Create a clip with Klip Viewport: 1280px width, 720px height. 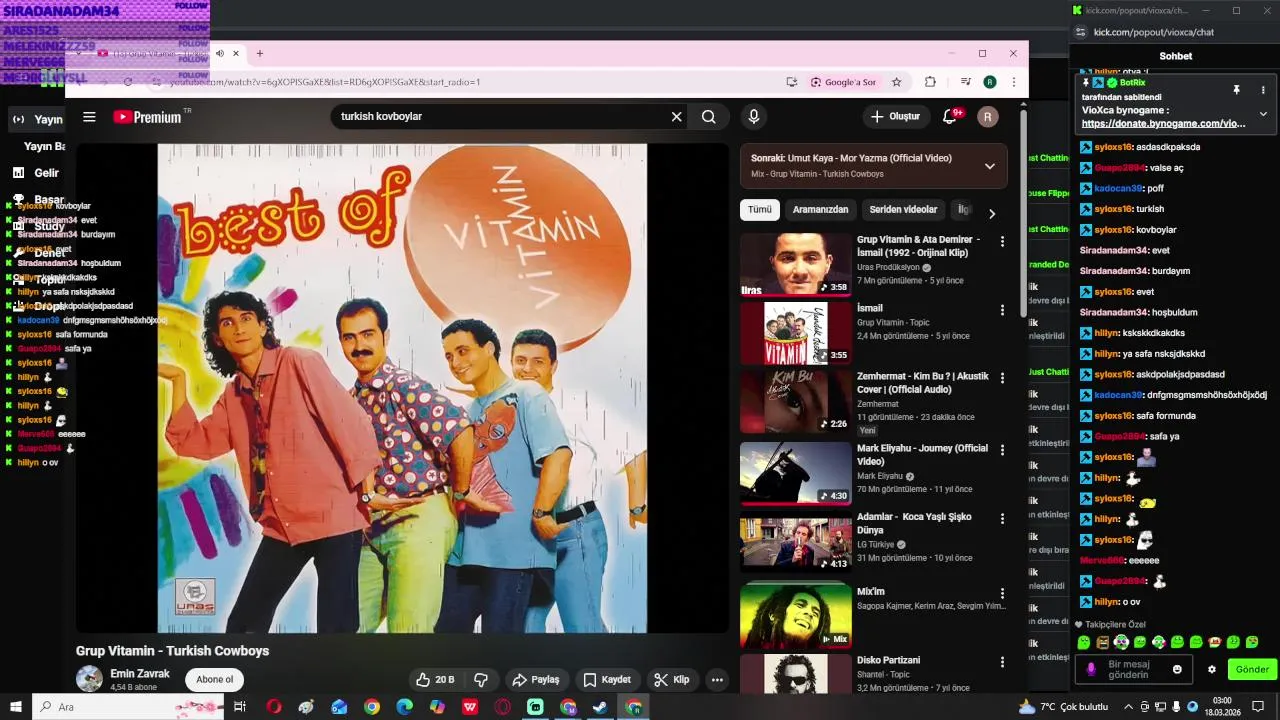[672, 680]
